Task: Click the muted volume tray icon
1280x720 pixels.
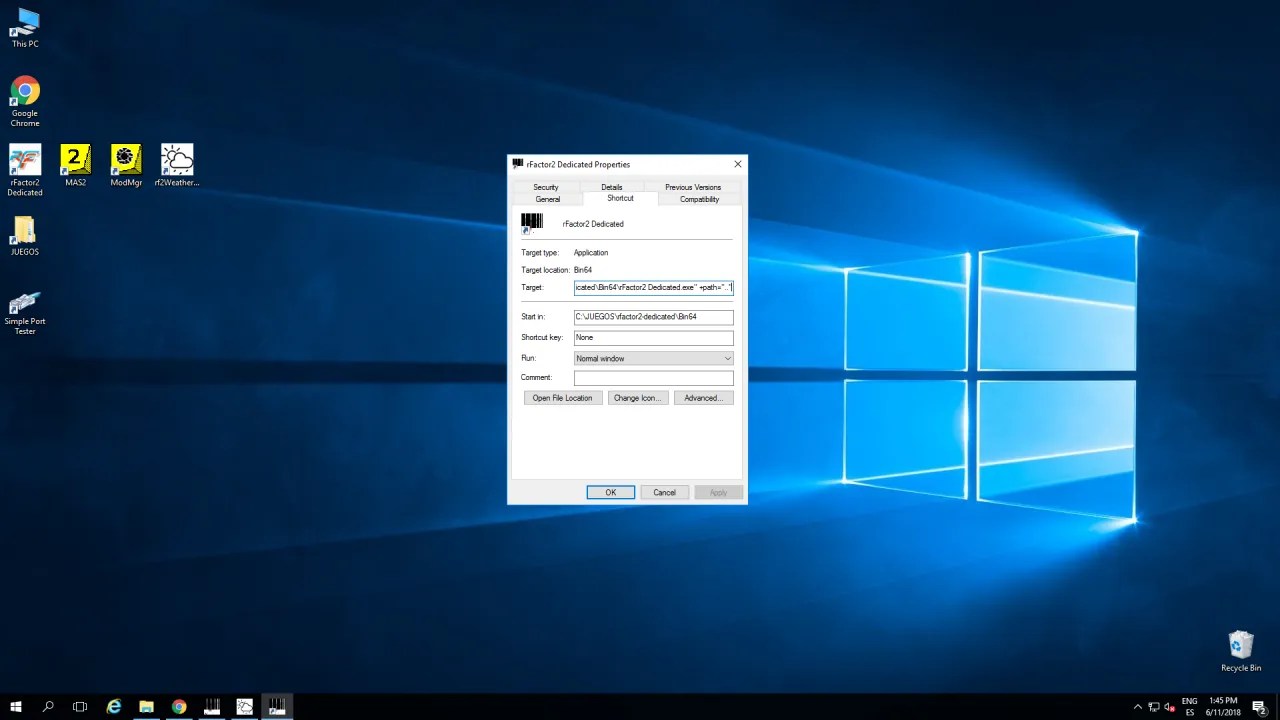Action: 1170,707
